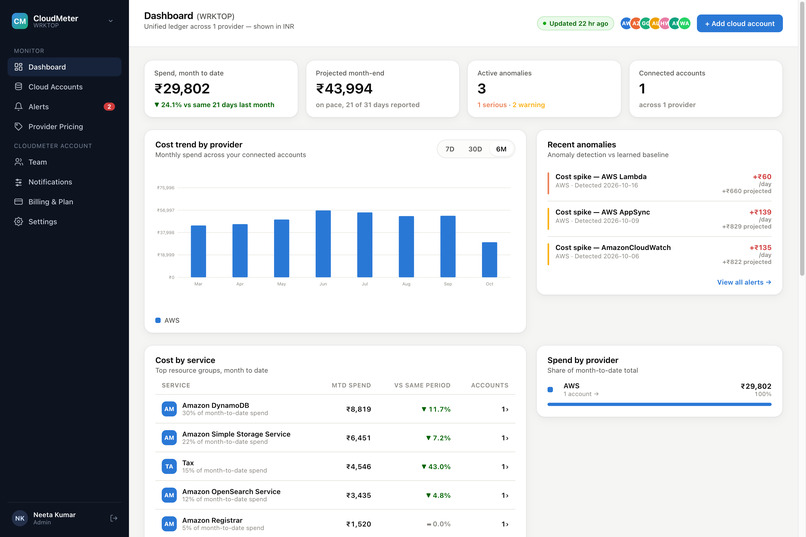The height and width of the screenshot is (537, 806).
Task: Open Billing & Plan in the sidebar
Action: (x=64, y=201)
